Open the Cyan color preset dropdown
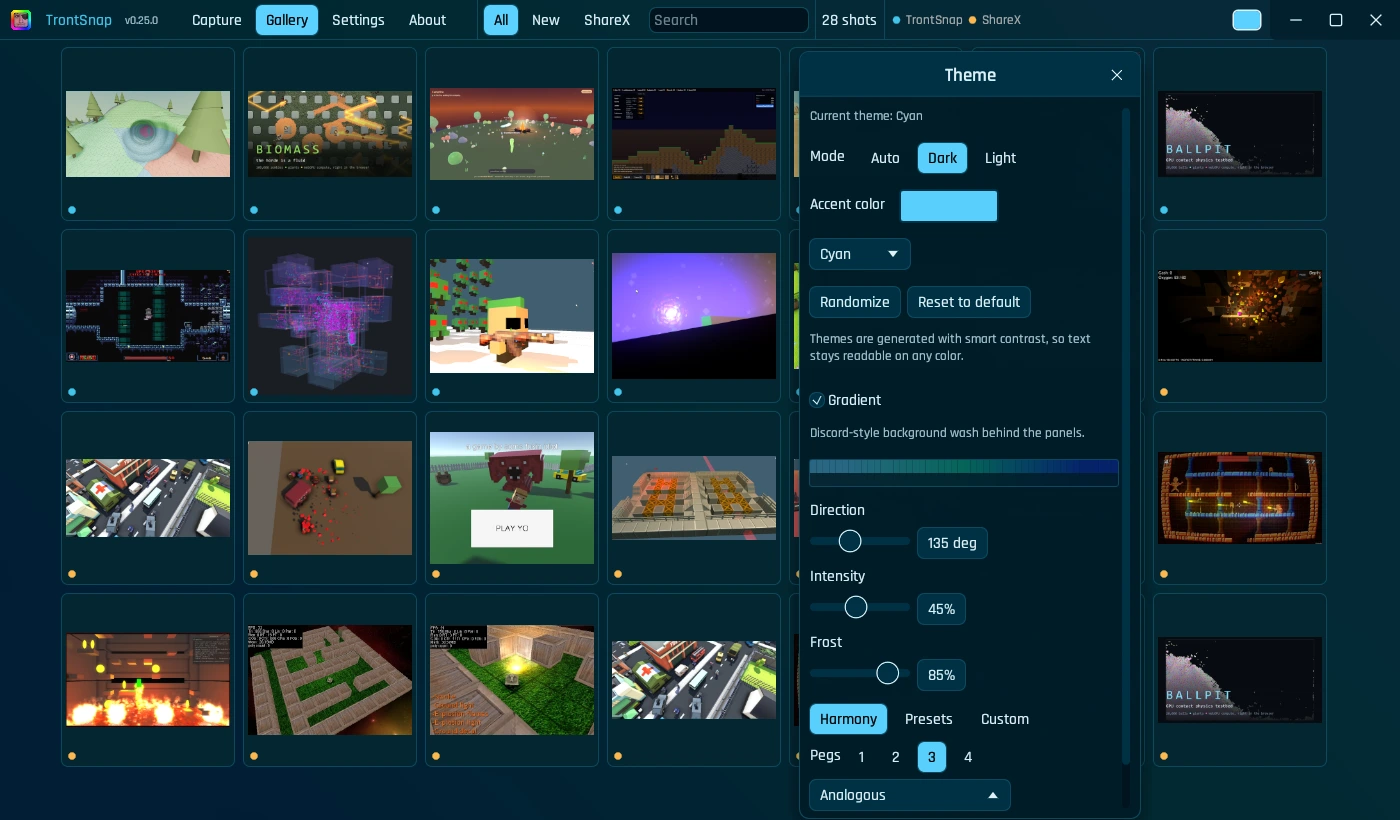The image size is (1400, 820). pos(860,254)
